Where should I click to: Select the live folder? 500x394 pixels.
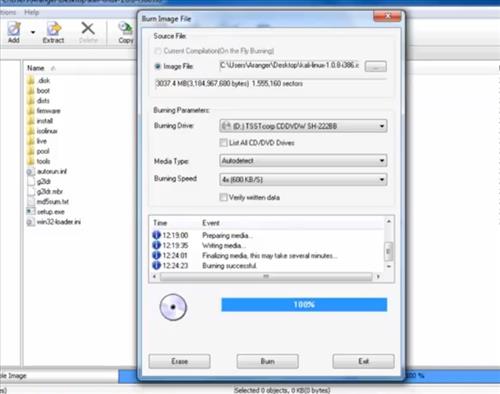coord(37,141)
